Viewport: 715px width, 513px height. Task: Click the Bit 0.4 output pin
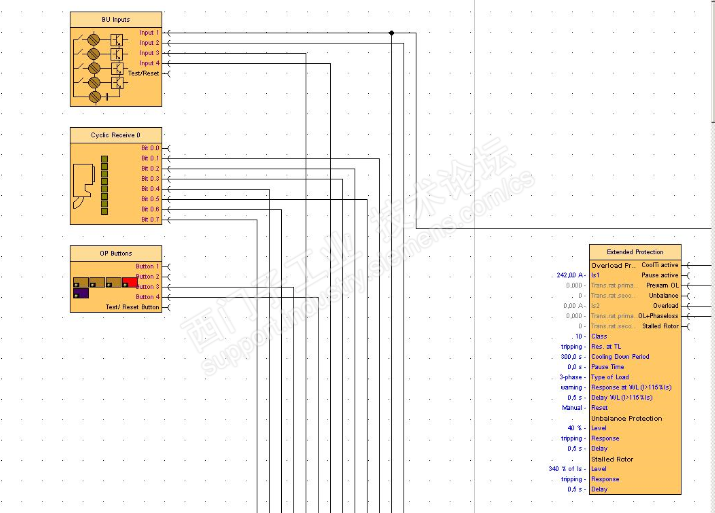[x=166, y=189]
